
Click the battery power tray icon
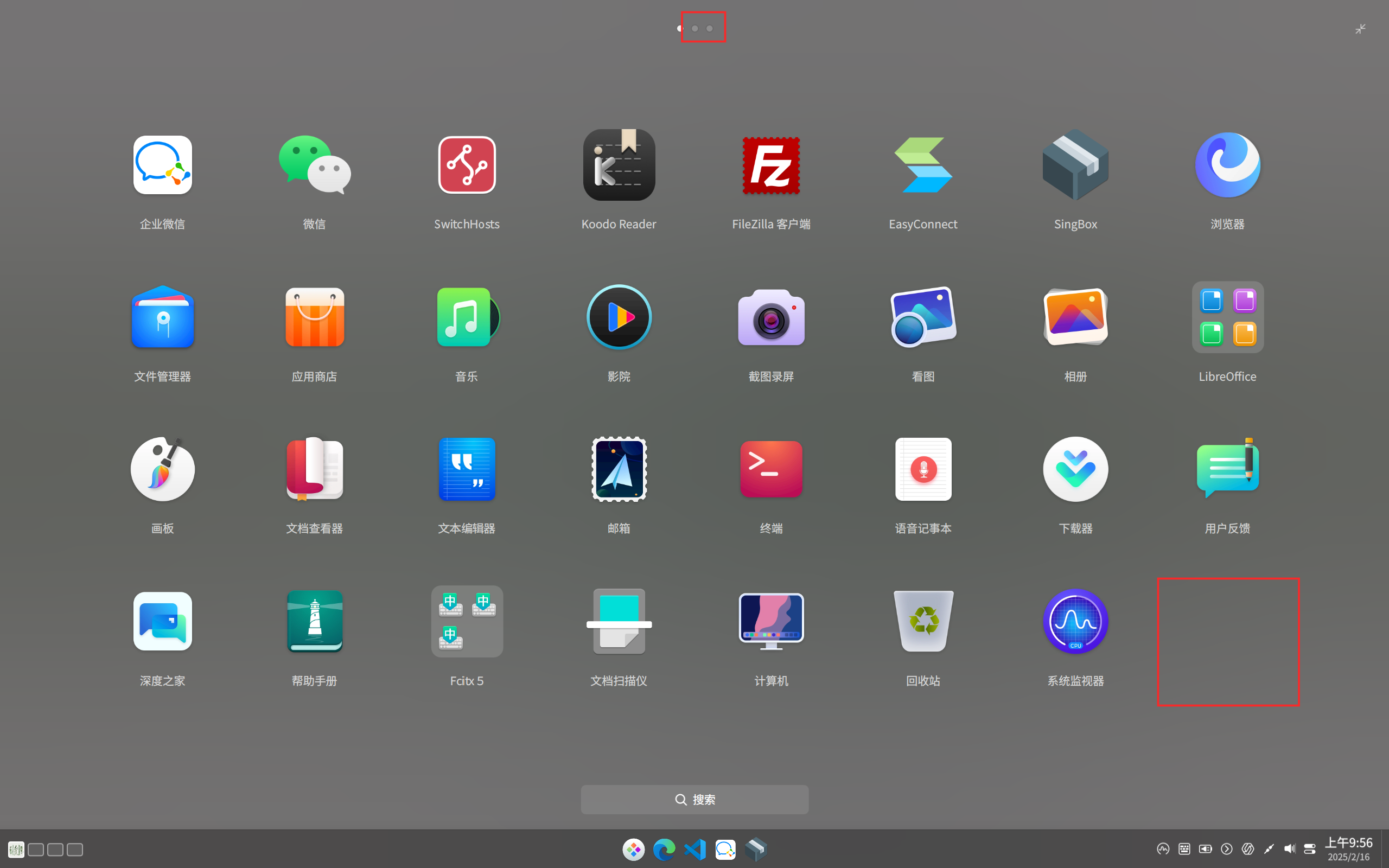pos(1205,848)
